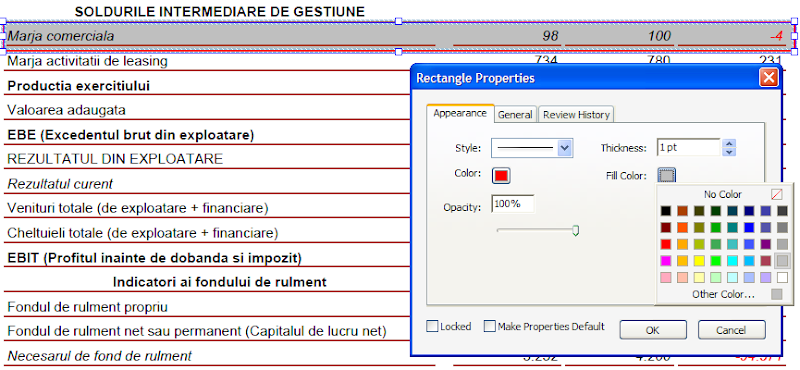
Task: Click the 'Productia exercitiului' row
Action: 79,86
